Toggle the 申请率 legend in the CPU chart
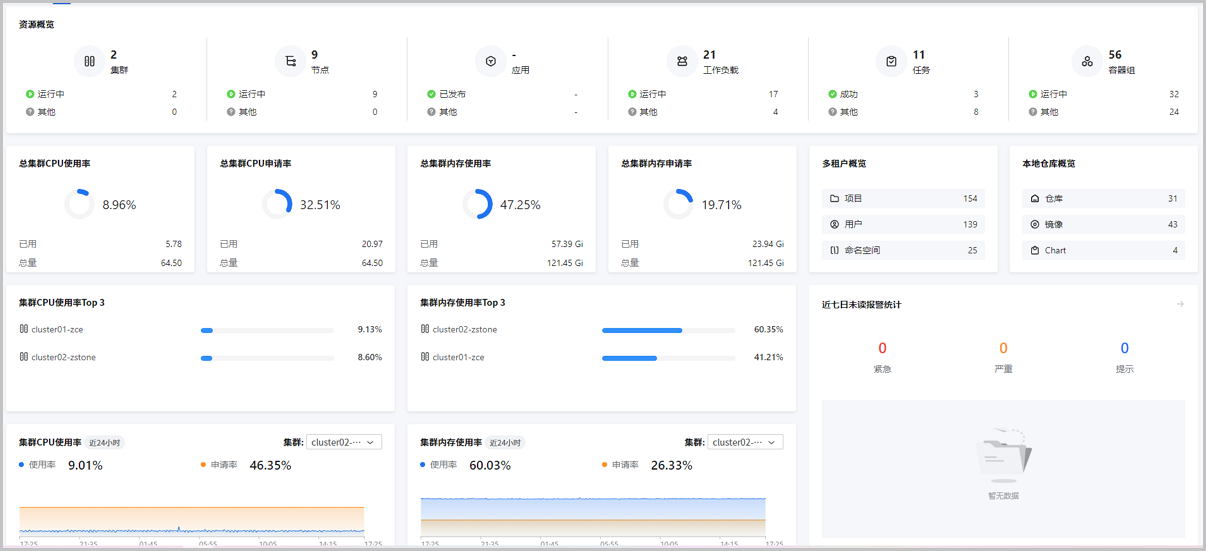 [222, 465]
